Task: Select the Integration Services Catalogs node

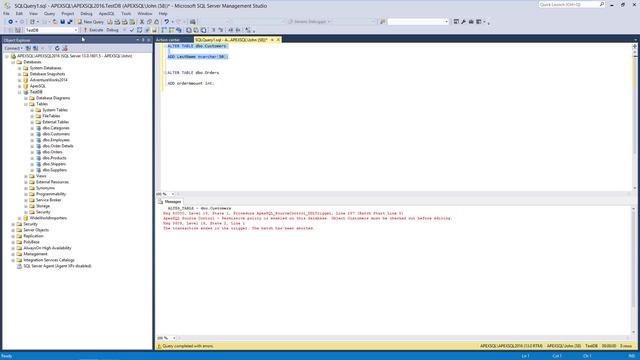Action: pos(49,260)
